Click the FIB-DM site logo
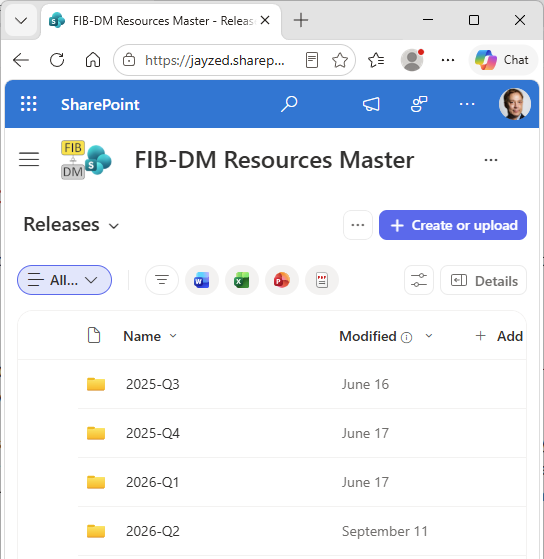 (86, 160)
